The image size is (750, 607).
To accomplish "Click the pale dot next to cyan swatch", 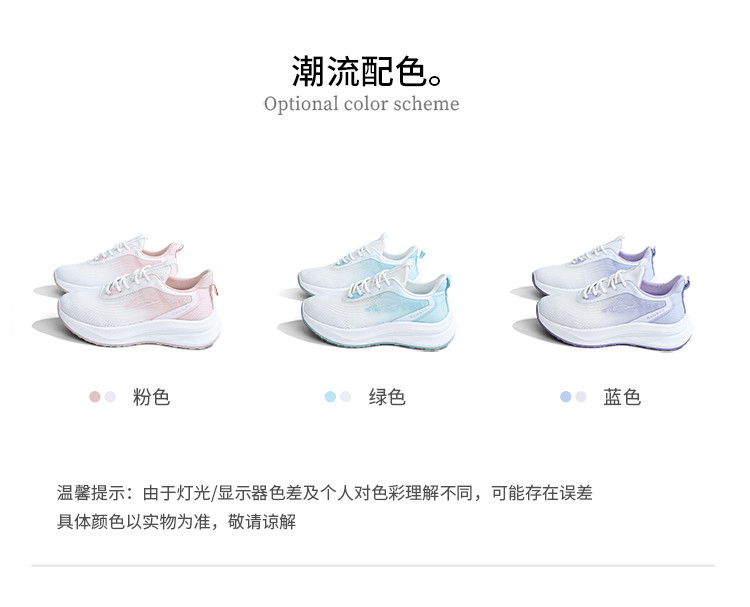I will [x=345, y=397].
